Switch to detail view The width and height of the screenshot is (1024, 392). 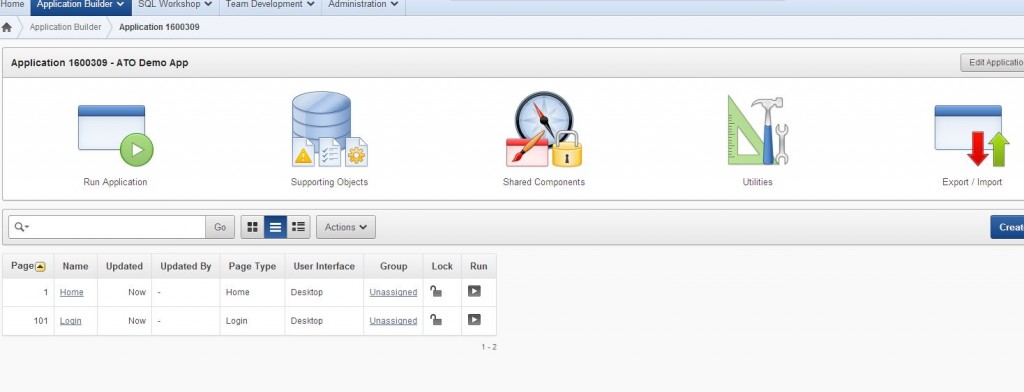298,227
